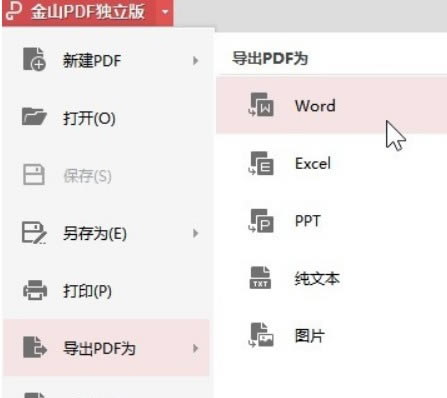Image resolution: width=447 pixels, height=398 pixels.
Task: Click the Word export icon
Action: click(x=261, y=105)
